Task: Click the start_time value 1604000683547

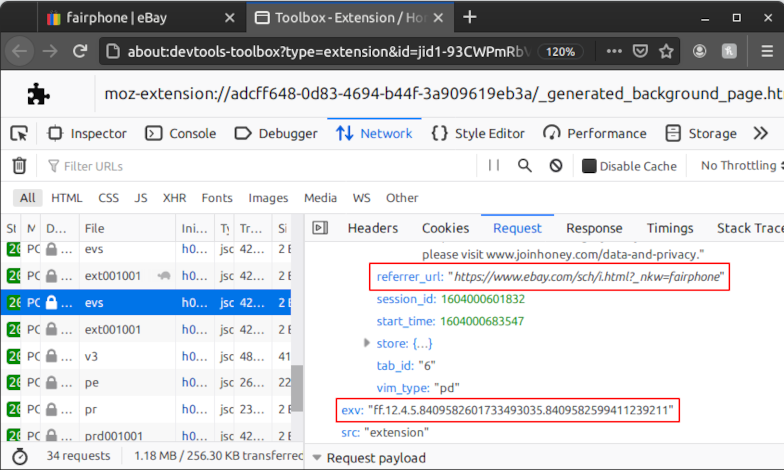Action: [x=482, y=321]
